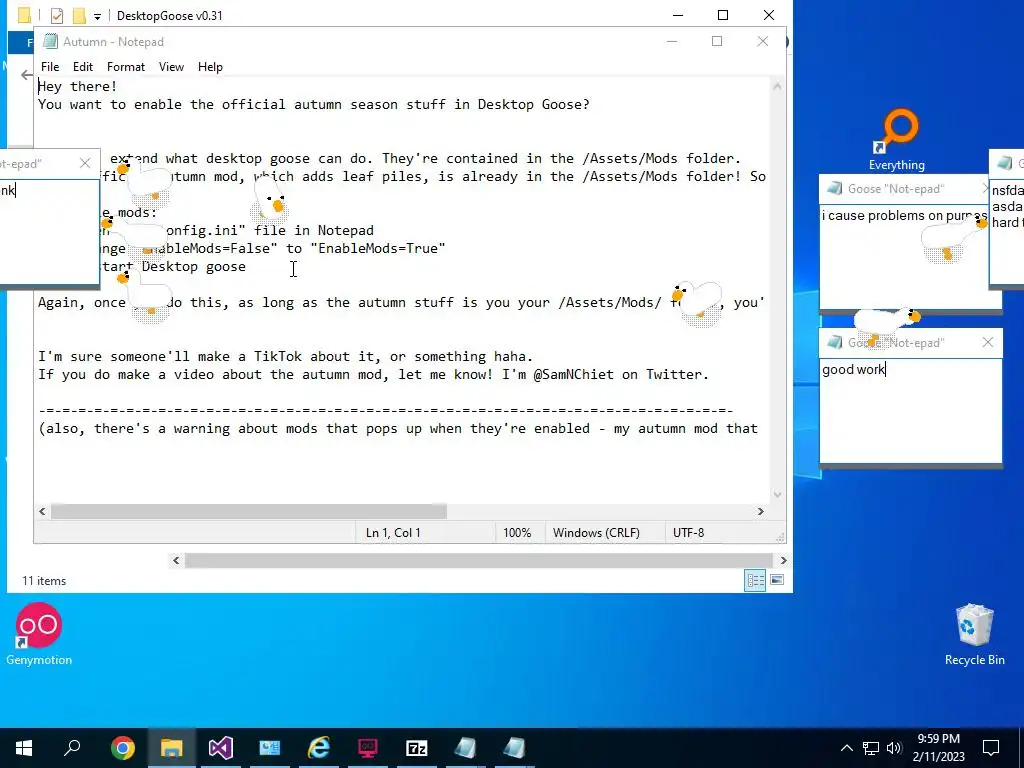Viewport: 1024px width, 768px height.
Task: Click 'Windows (CRLF)' in Notepad status bar
Action: point(596,533)
